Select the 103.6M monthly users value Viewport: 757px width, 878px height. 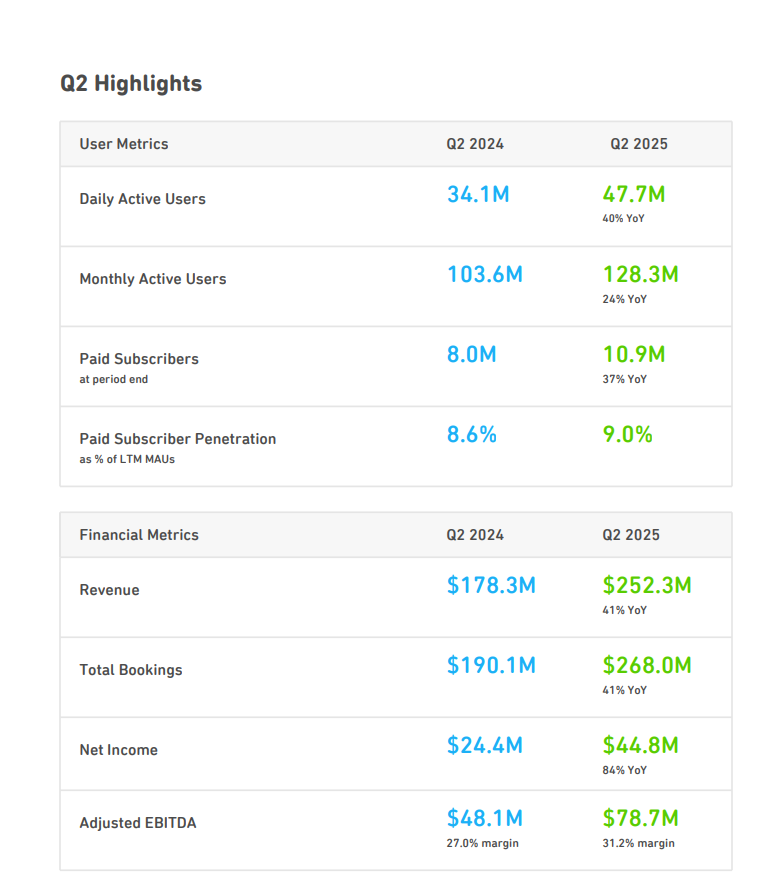click(484, 274)
